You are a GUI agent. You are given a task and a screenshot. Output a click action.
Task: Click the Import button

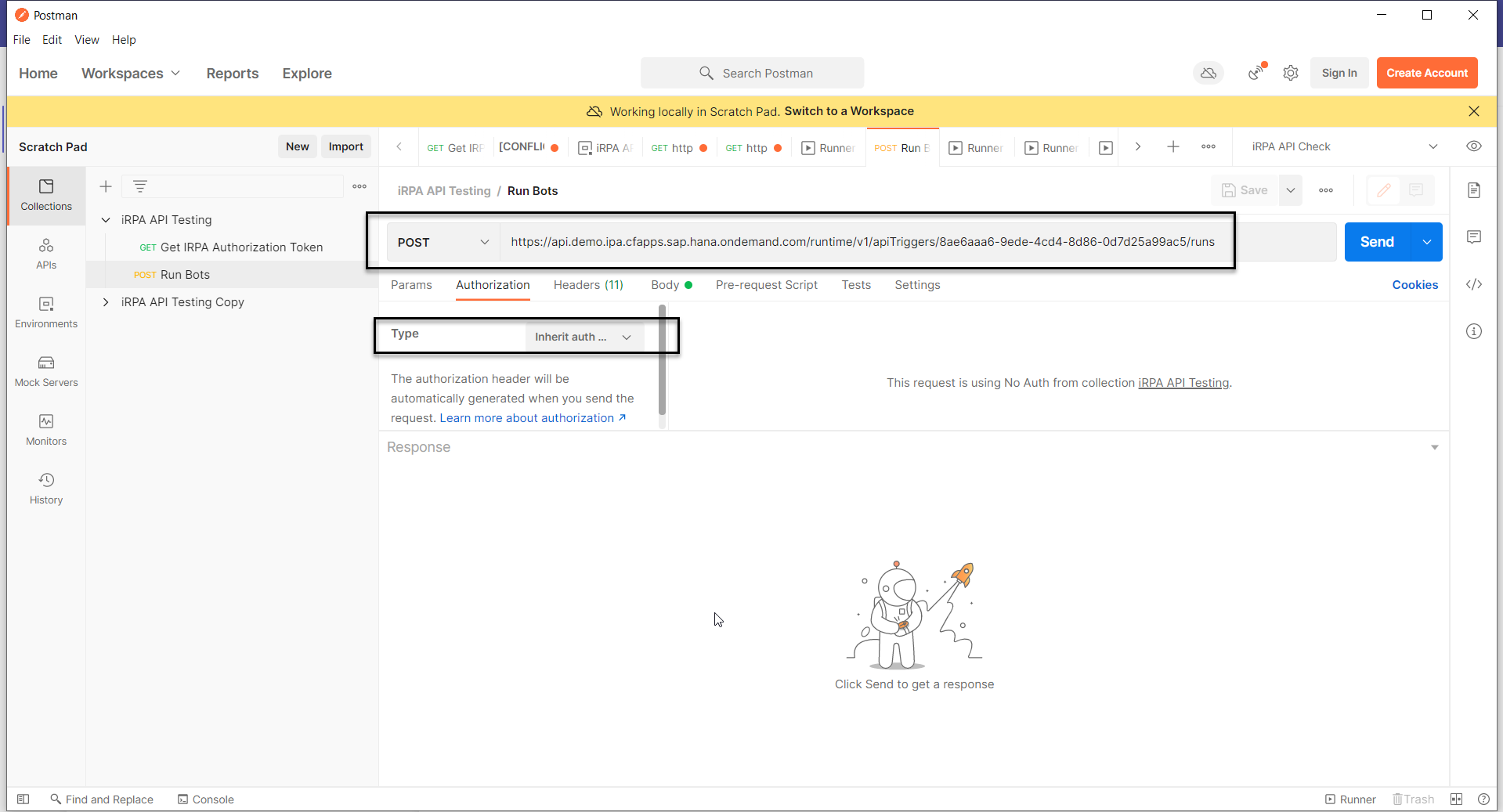[x=346, y=146]
